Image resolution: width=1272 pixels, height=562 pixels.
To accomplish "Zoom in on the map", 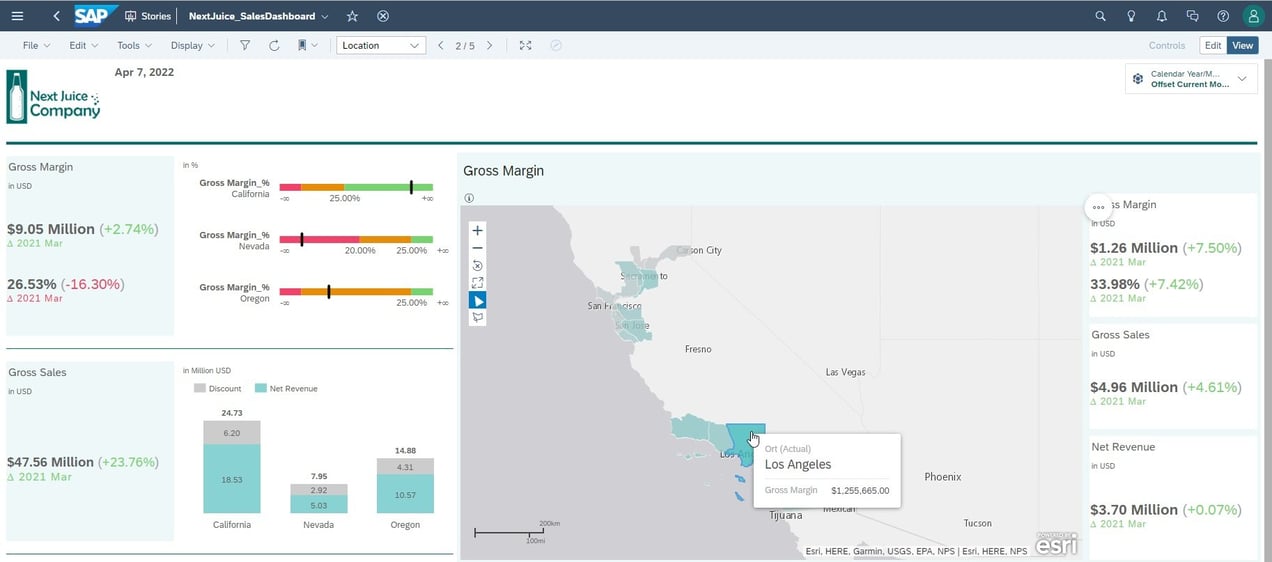I will coord(477,230).
